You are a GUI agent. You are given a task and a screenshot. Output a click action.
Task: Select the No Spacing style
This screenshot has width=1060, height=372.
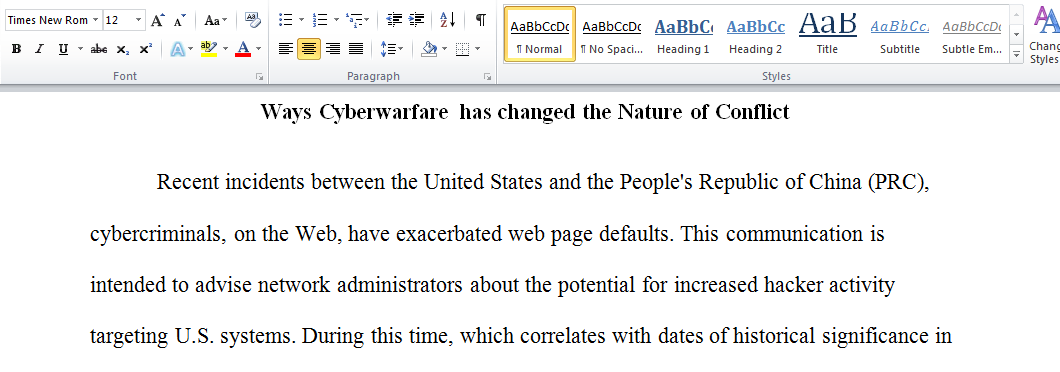612,34
